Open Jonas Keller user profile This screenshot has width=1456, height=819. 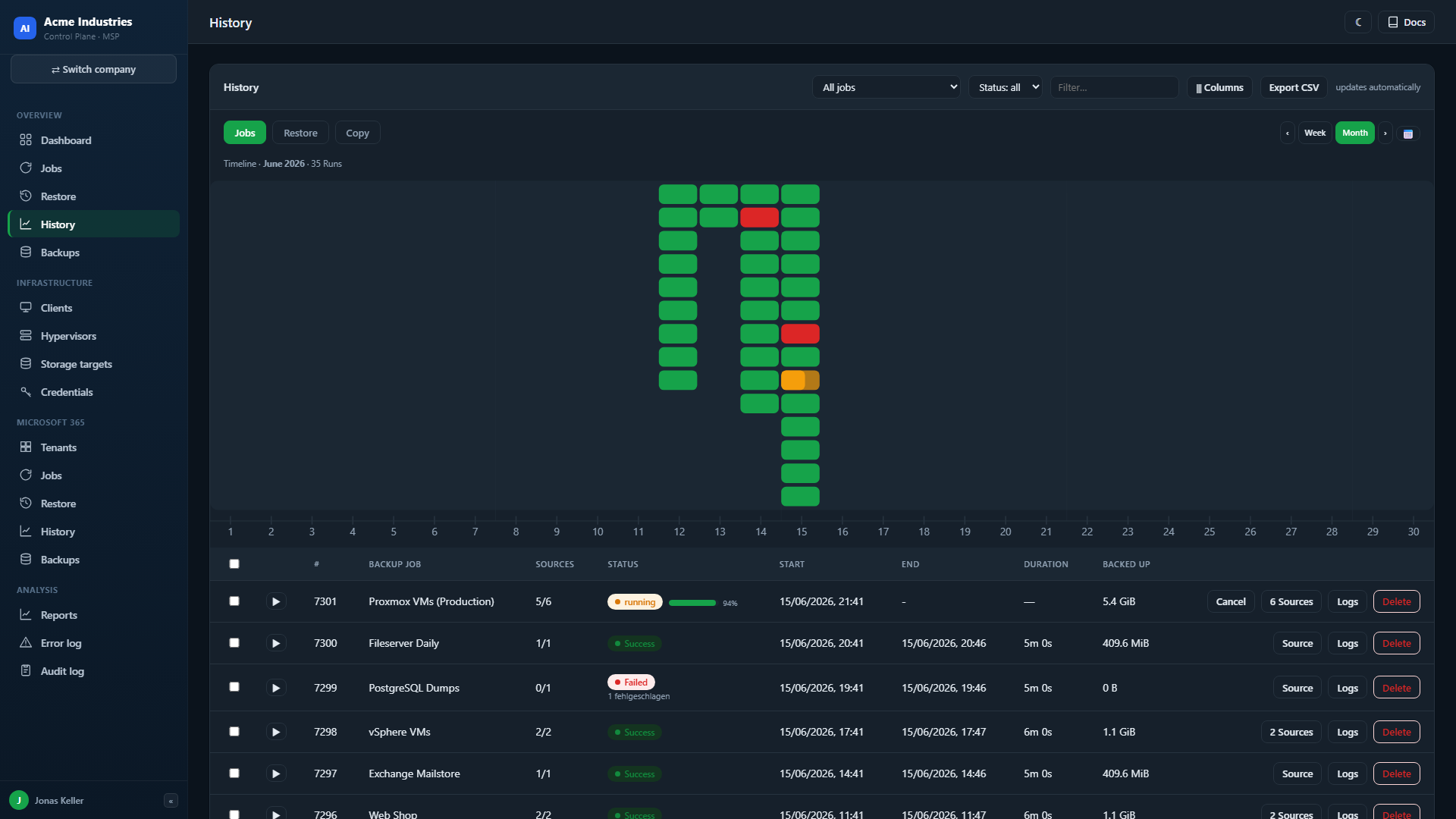[x=47, y=800]
